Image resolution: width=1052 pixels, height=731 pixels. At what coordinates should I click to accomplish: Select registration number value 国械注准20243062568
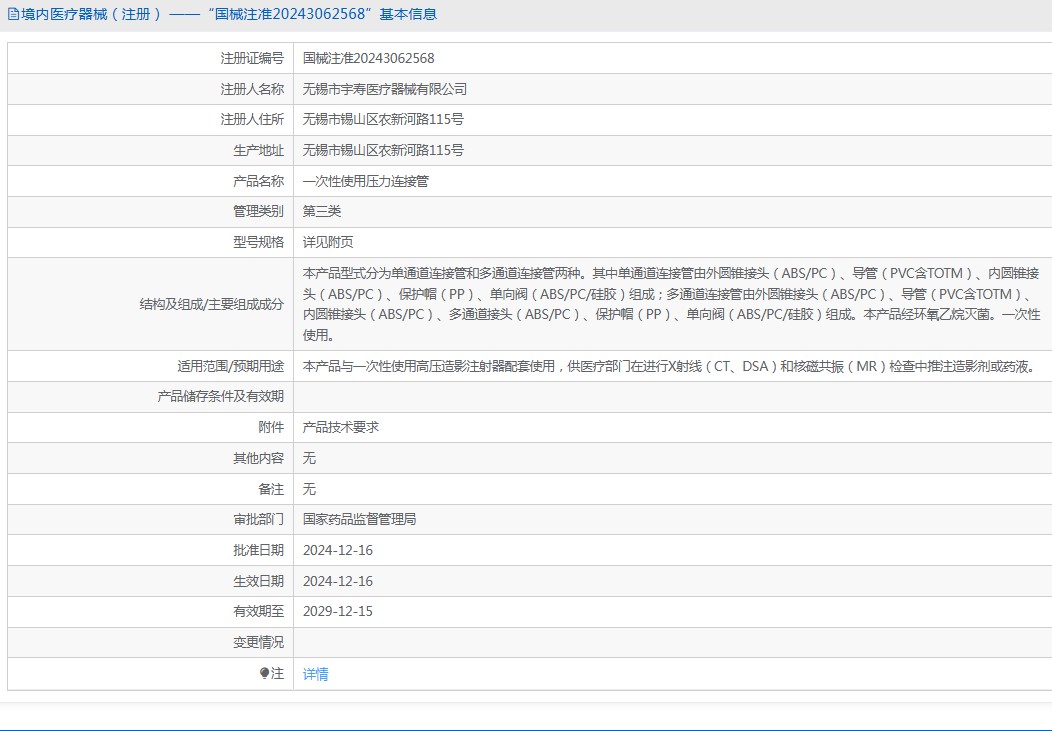click(x=368, y=59)
